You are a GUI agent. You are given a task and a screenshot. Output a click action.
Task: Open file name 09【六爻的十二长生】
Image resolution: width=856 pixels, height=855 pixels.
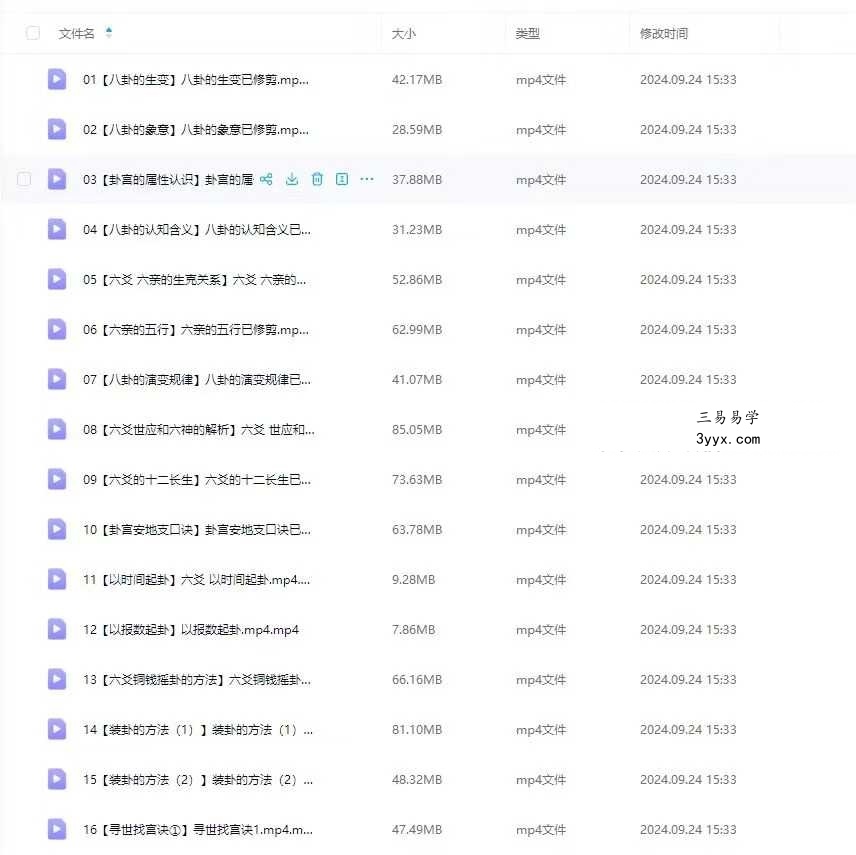tap(197, 480)
